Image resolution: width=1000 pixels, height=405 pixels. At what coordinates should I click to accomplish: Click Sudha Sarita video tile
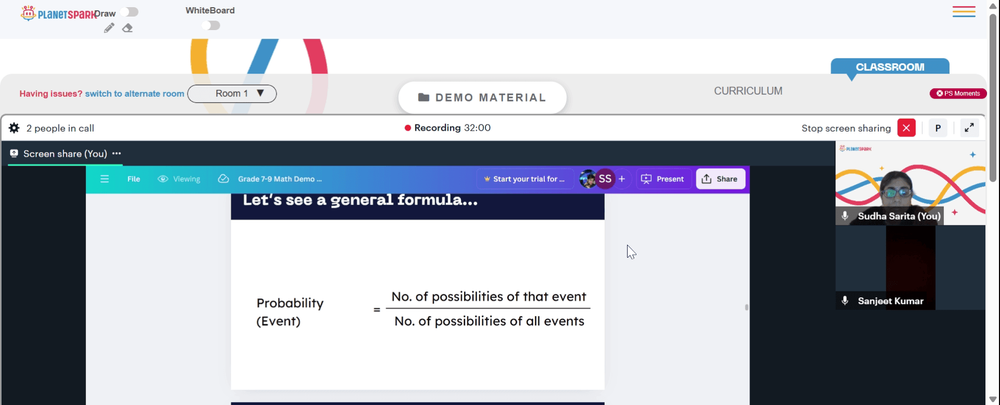click(x=910, y=182)
